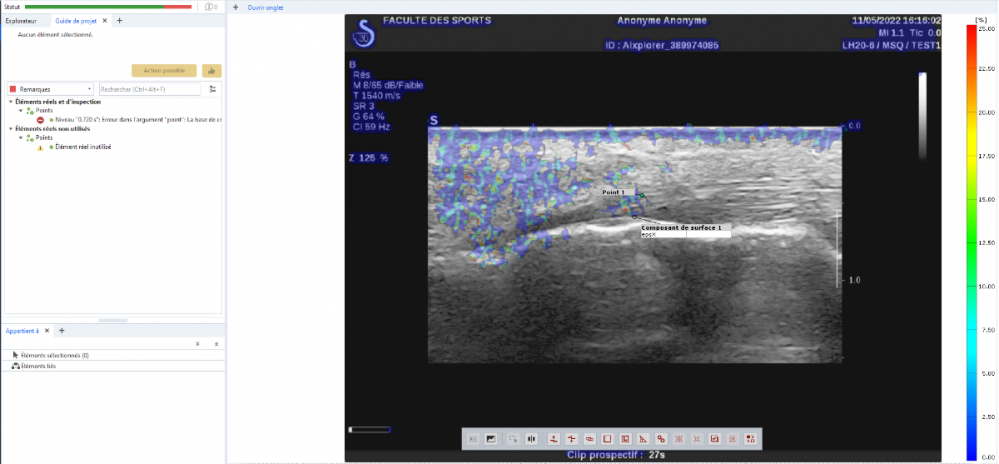Select the Niveau "0.720 s" error row
This screenshot has width=999, height=464.
[134, 119]
